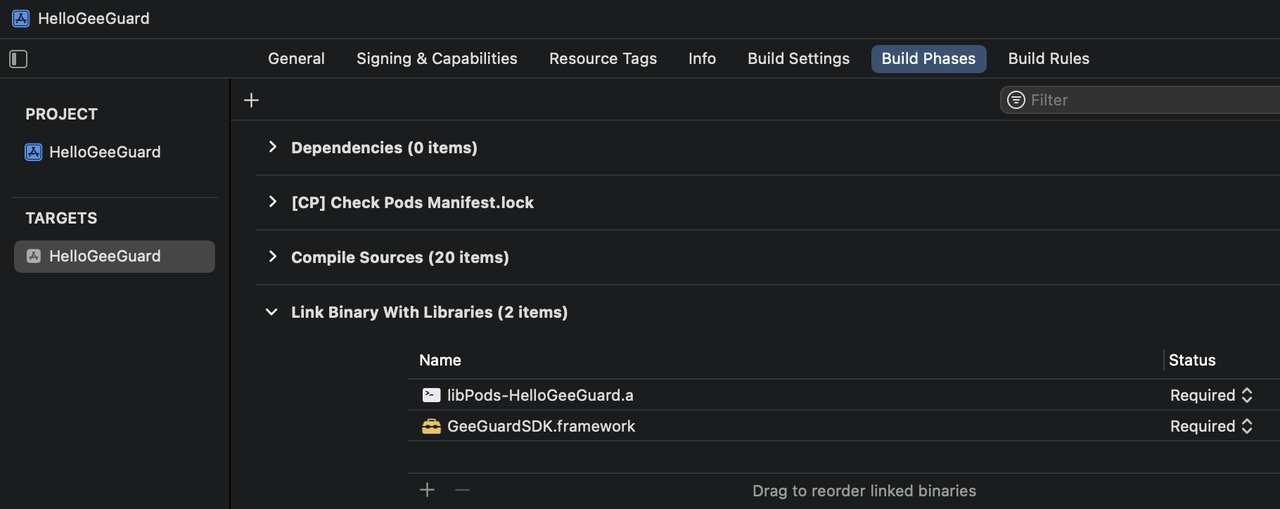Toggle the sidebar panel icon
Screen dimensions: 1280x509
[18, 59]
